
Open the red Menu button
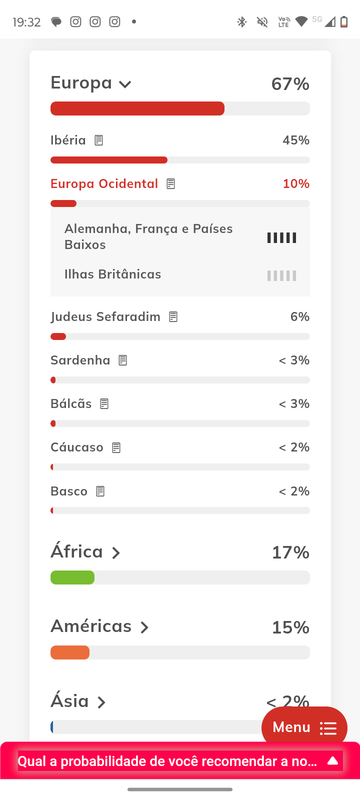click(x=304, y=728)
